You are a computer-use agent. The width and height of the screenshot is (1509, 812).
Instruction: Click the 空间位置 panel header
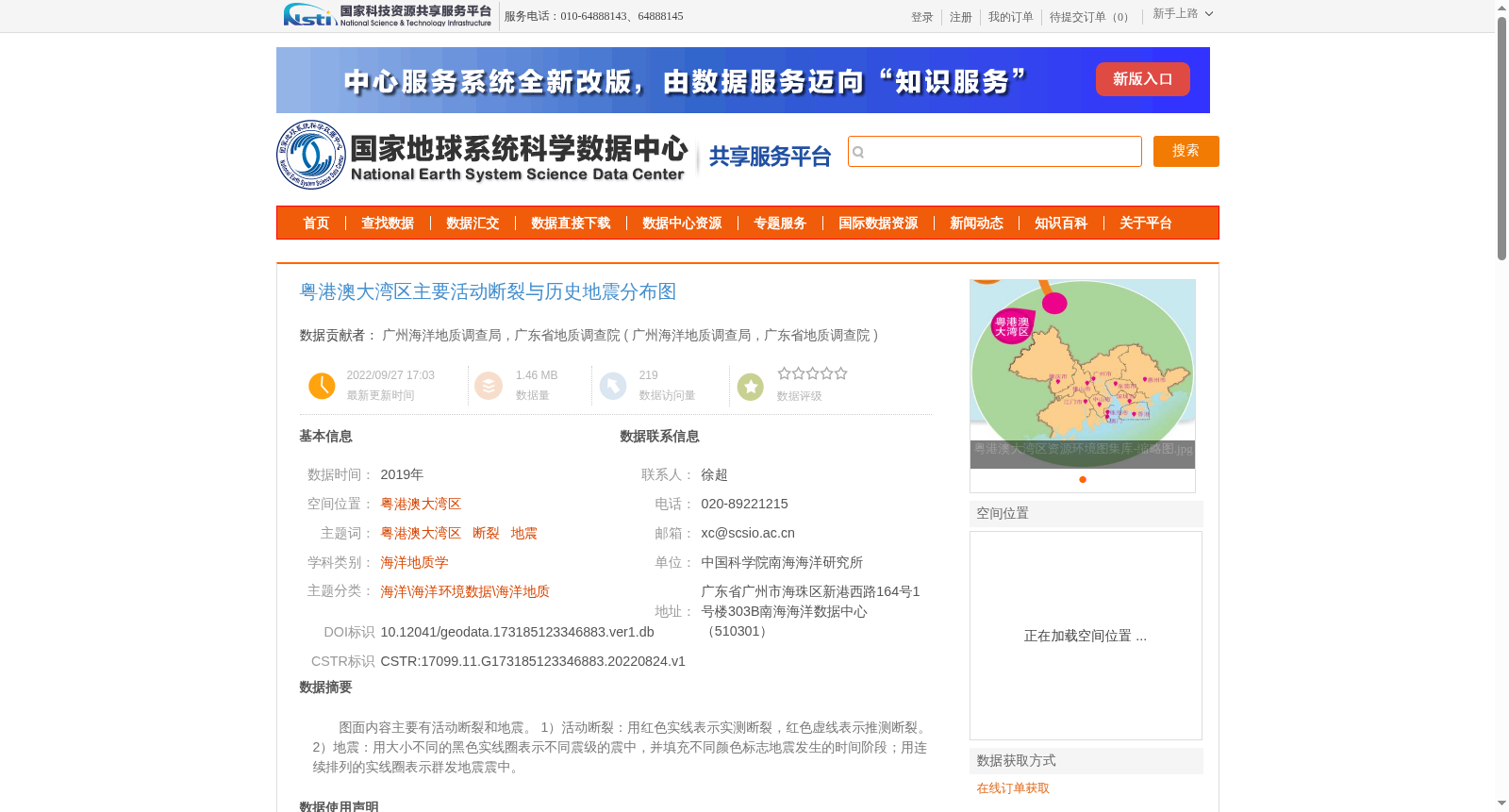click(1086, 514)
